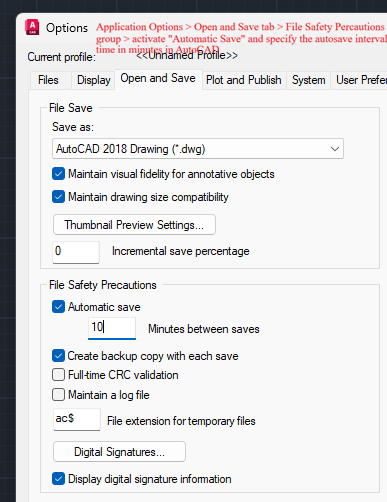Enable Maintain a log file checkbox
This screenshot has height=502, width=387.
[58, 395]
